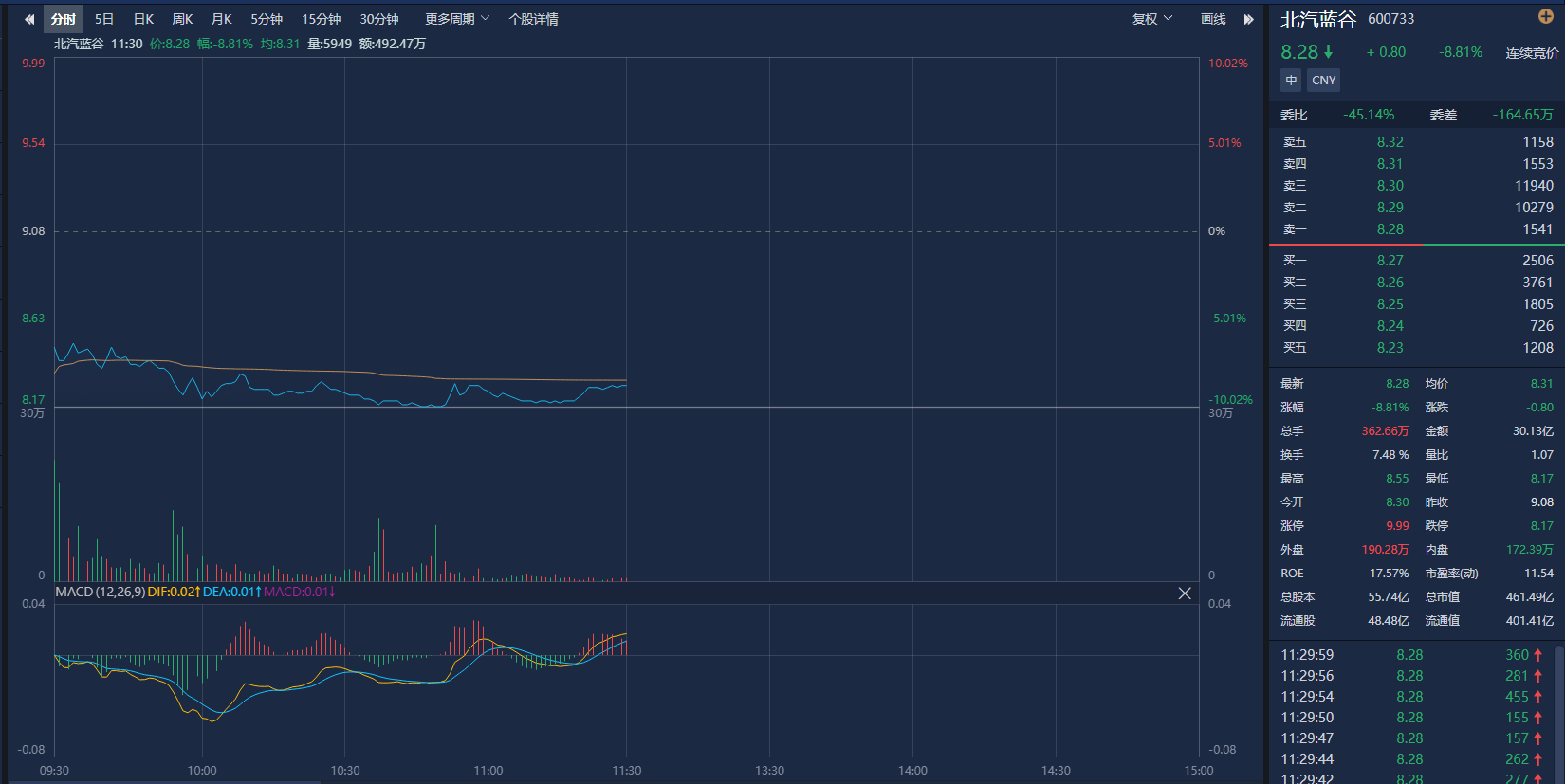Screen dimensions: 1565x784
Task: Switch to the 周K chart period
Action: (182, 19)
